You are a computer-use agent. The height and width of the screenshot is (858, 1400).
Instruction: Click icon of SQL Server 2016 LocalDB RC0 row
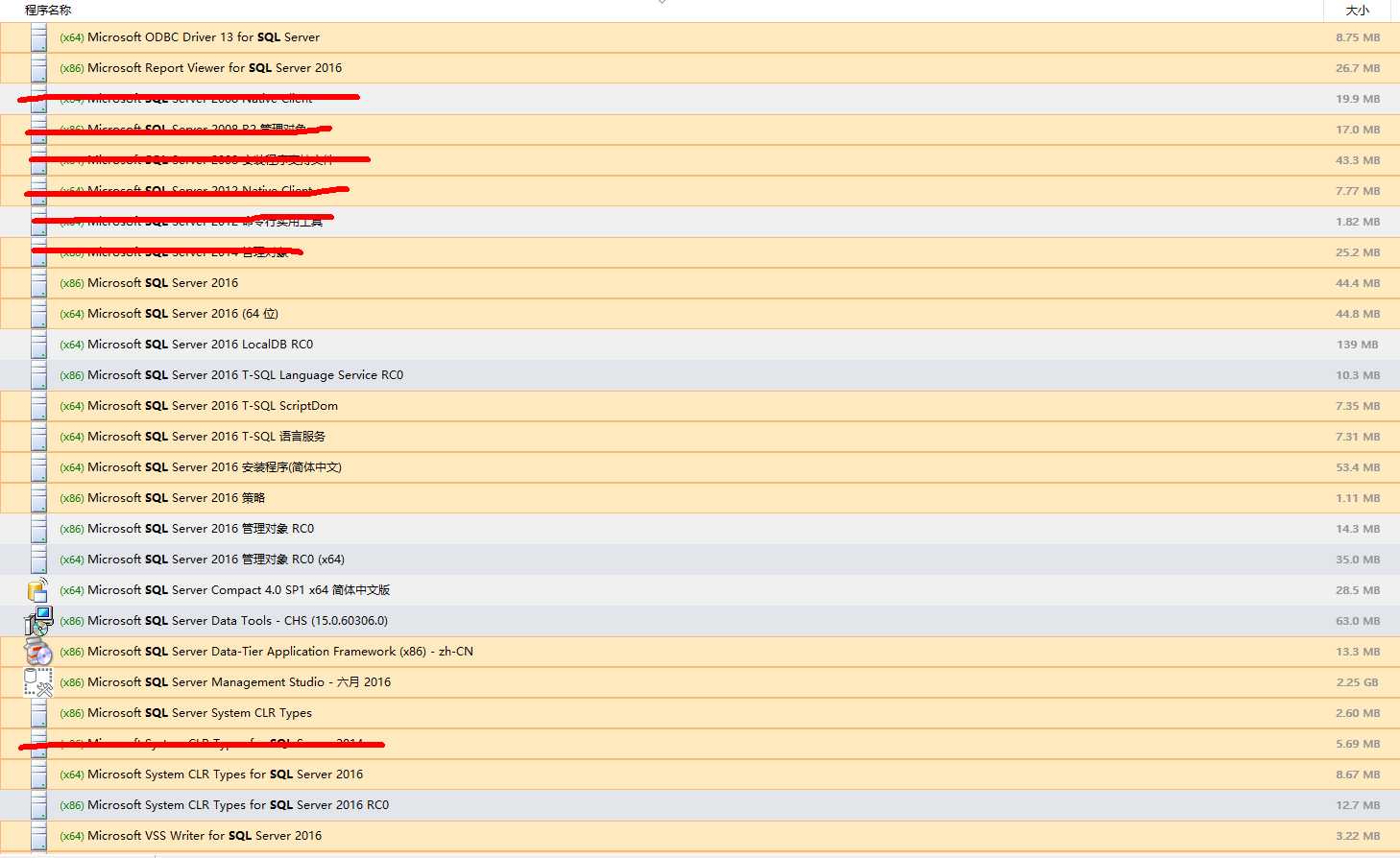(38, 345)
